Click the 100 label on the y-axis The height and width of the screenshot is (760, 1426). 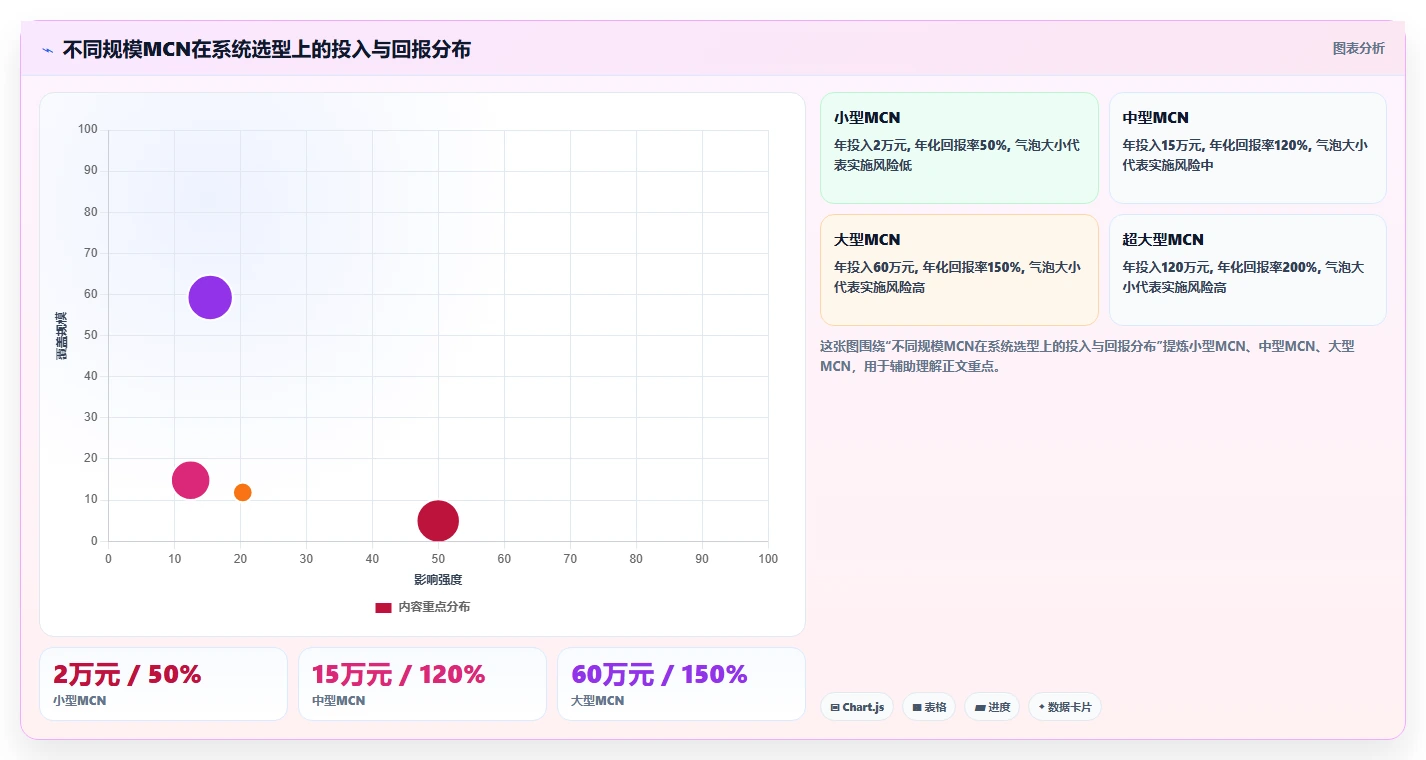(x=88, y=129)
